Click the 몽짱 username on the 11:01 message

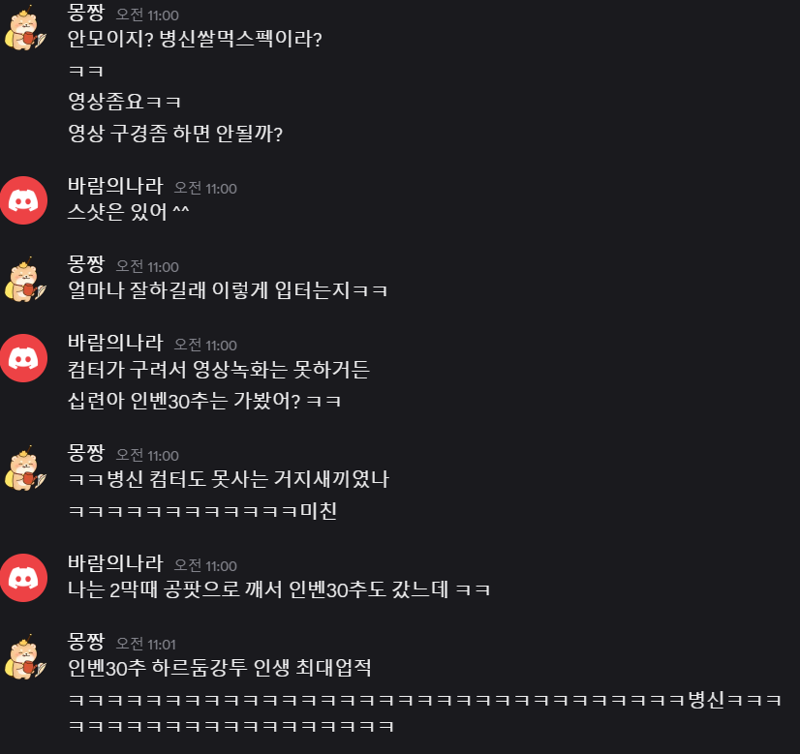pyautogui.click(x=86, y=642)
